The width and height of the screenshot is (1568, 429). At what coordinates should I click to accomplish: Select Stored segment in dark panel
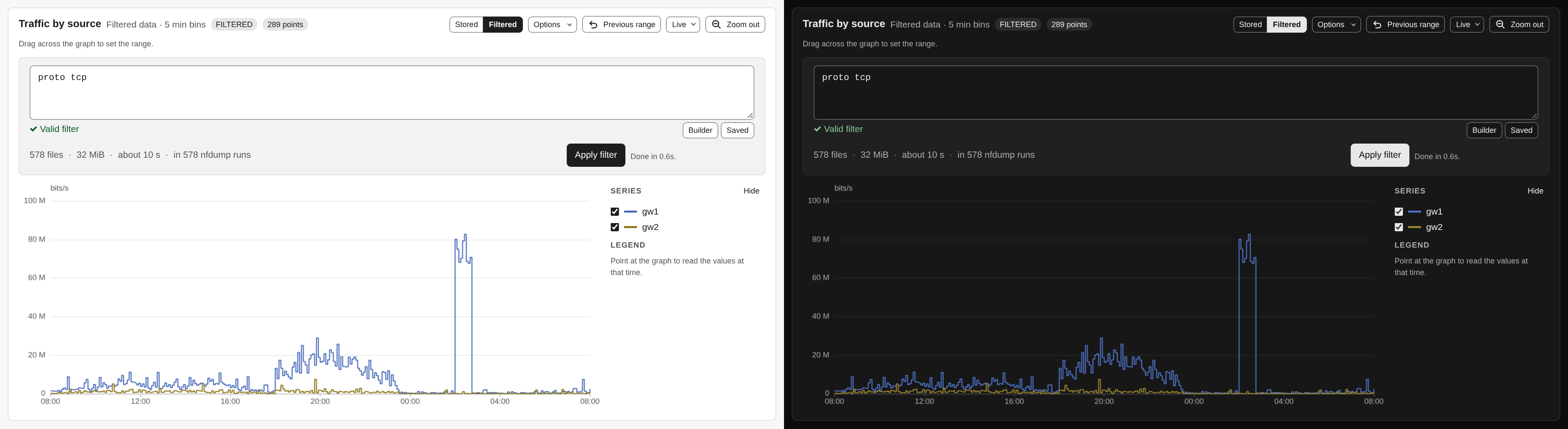(x=1250, y=25)
